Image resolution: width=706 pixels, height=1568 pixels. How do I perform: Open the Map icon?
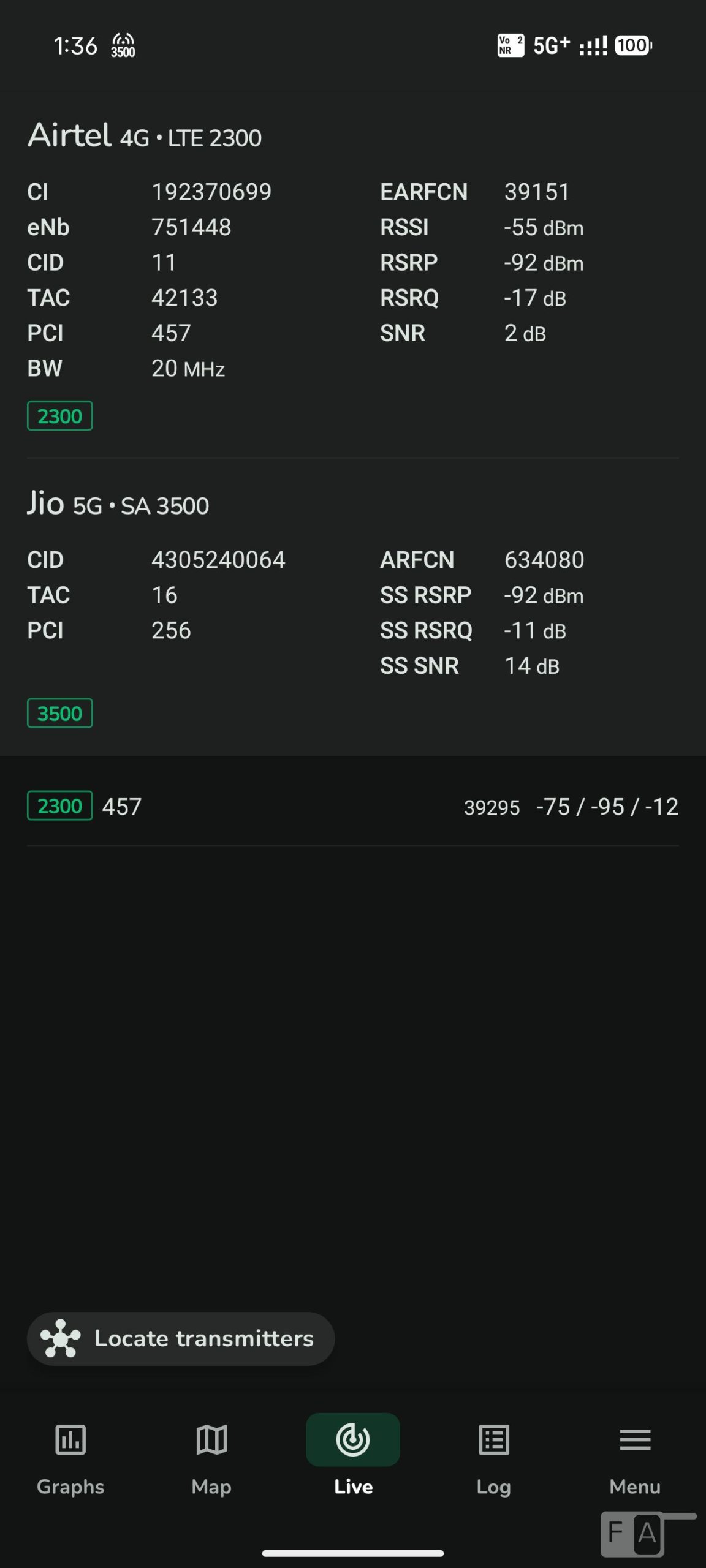point(211,1439)
